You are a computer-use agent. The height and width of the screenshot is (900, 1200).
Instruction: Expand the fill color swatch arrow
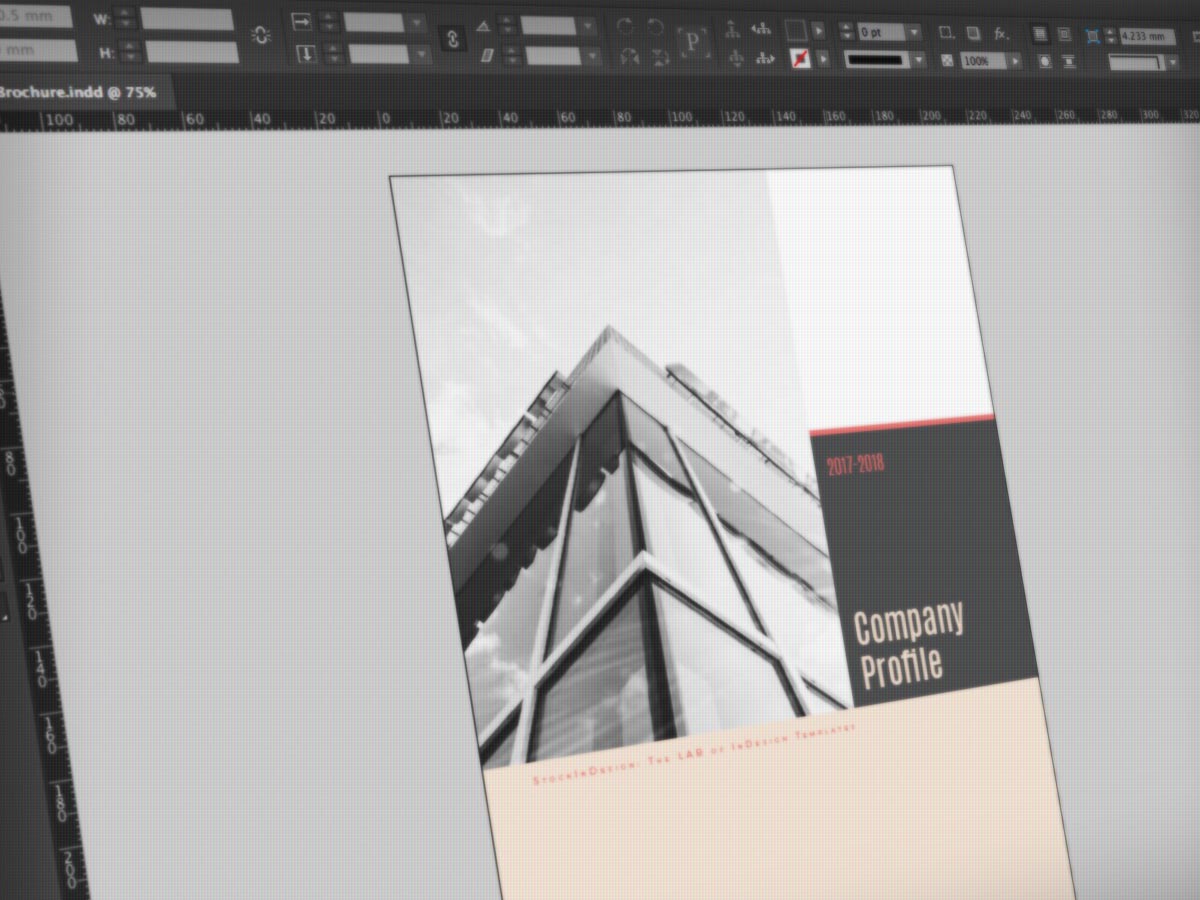(x=820, y=30)
